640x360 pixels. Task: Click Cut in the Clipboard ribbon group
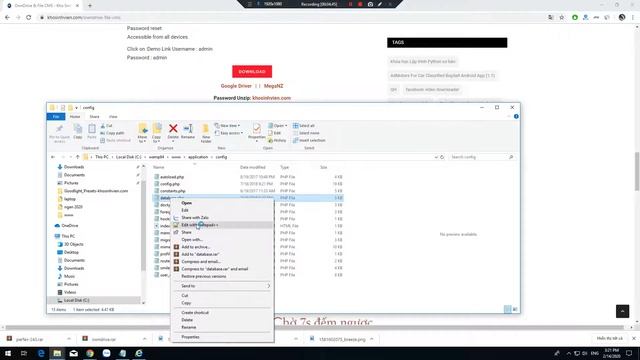pos(107,126)
